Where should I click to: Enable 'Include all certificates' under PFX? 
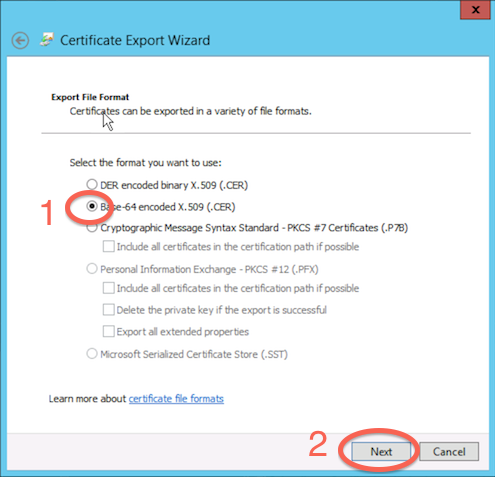pos(108,288)
